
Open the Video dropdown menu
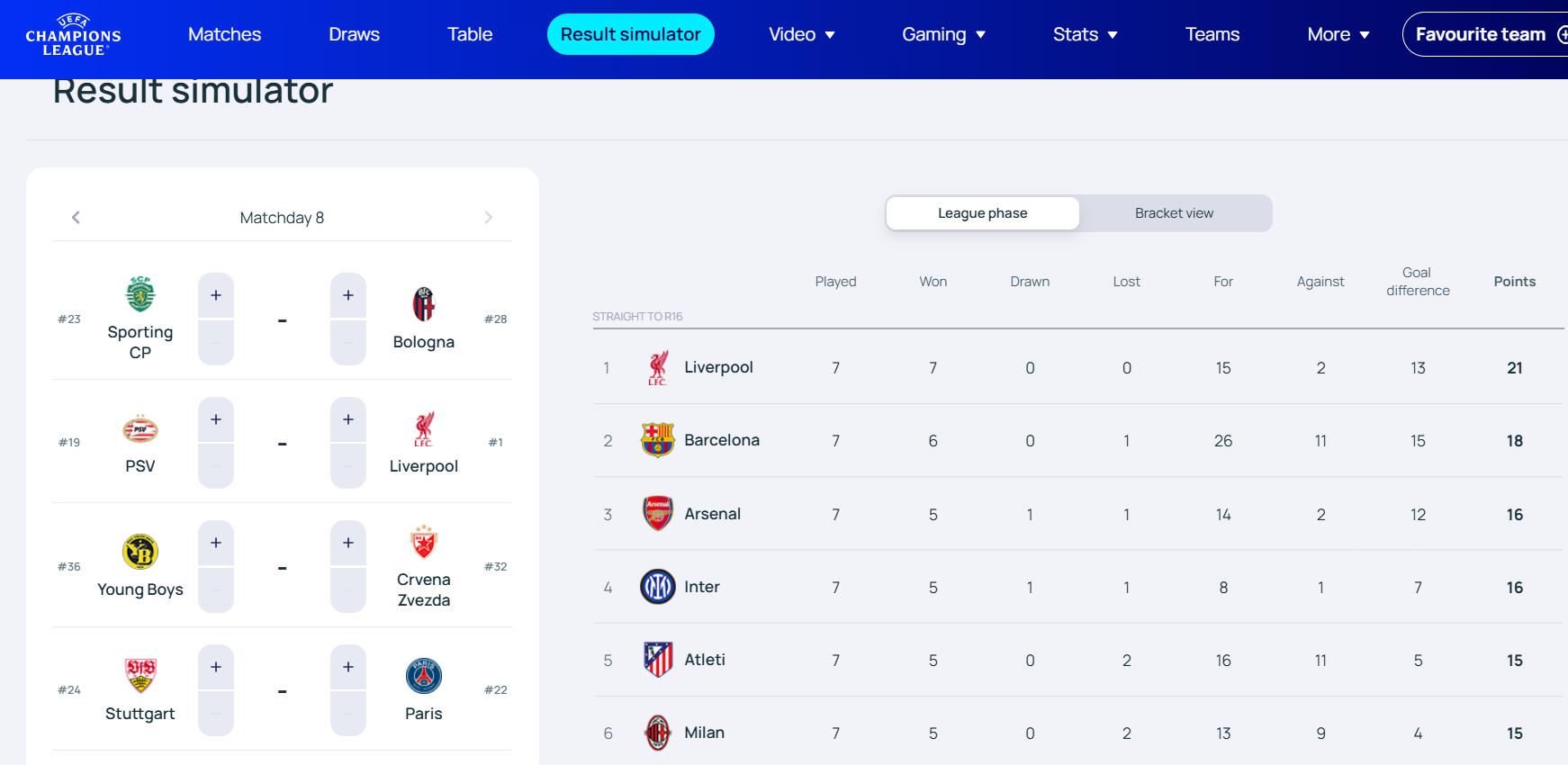[x=802, y=34]
